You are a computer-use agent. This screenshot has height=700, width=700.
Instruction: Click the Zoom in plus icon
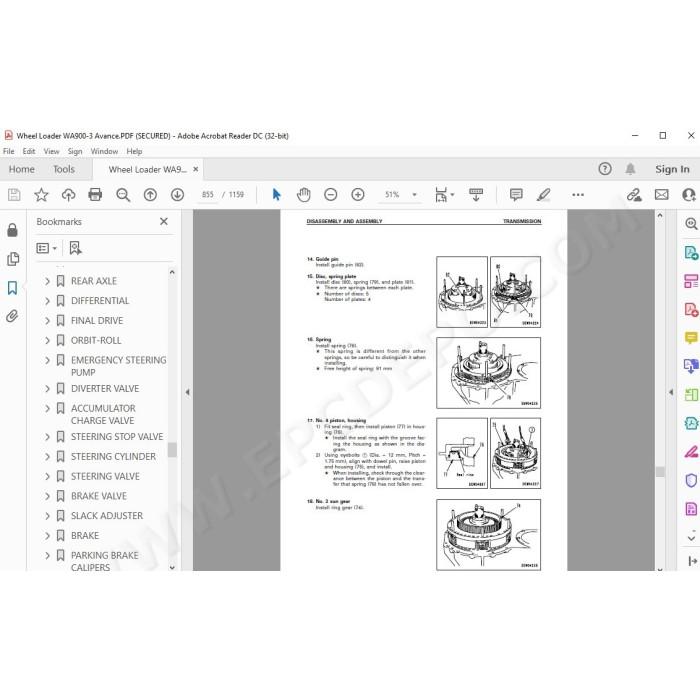[358, 195]
